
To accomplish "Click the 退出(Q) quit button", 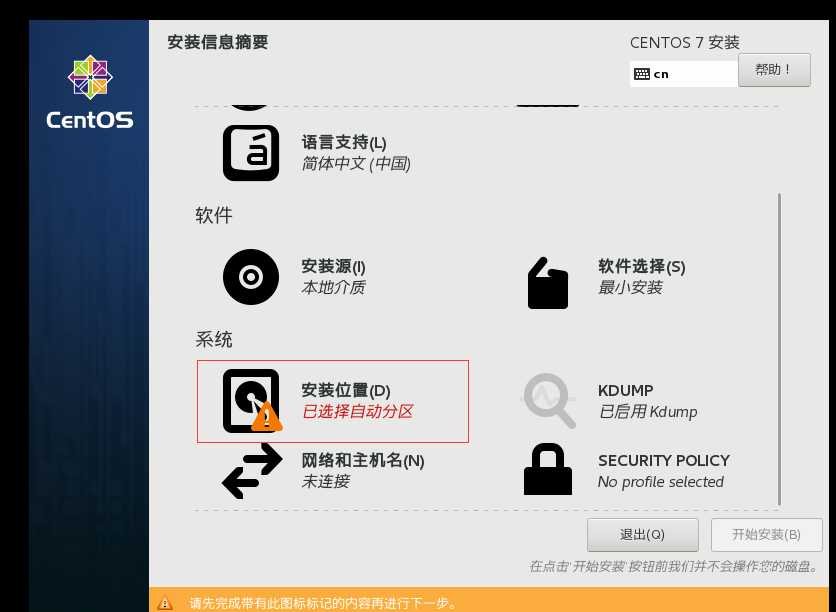I will tap(642, 535).
